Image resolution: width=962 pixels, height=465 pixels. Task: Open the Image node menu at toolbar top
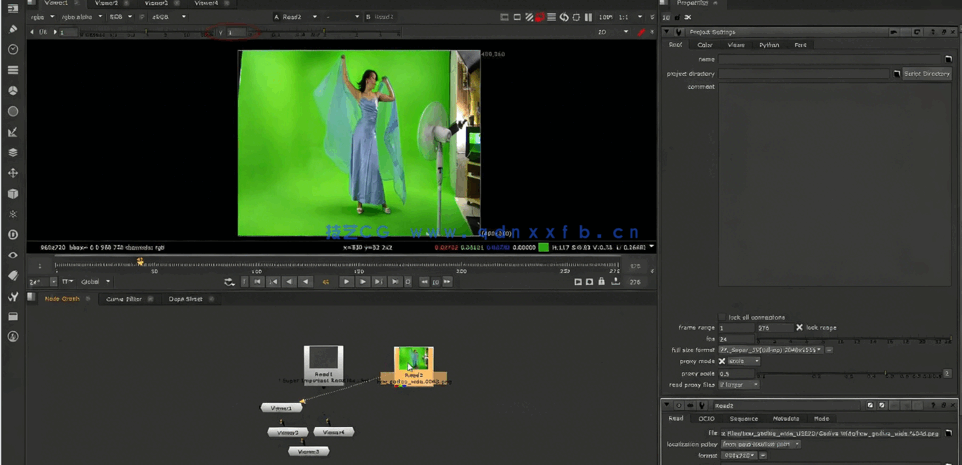coord(13,10)
